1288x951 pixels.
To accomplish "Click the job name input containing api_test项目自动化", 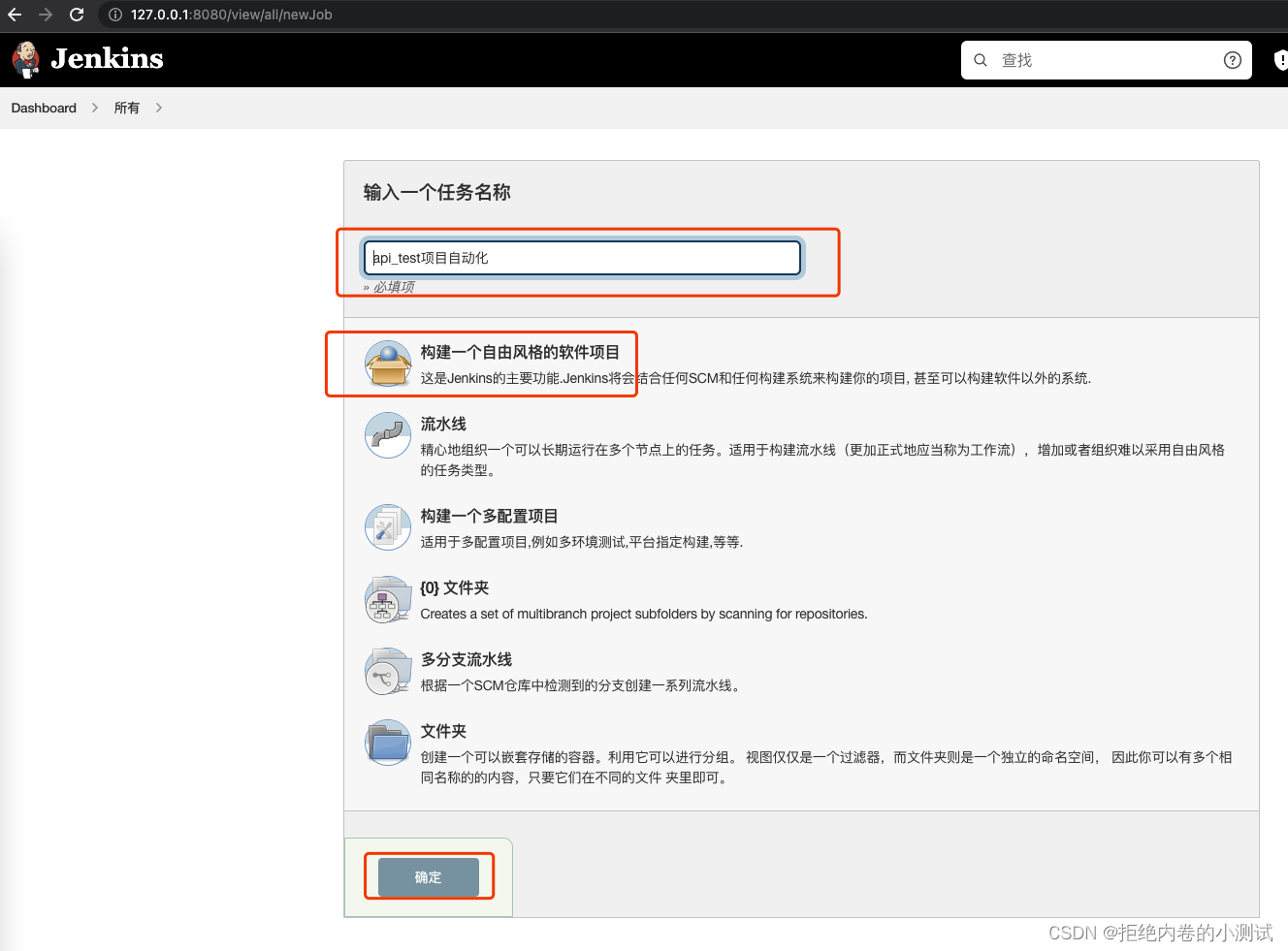I will pyautogui.click(x=581, y=258).
